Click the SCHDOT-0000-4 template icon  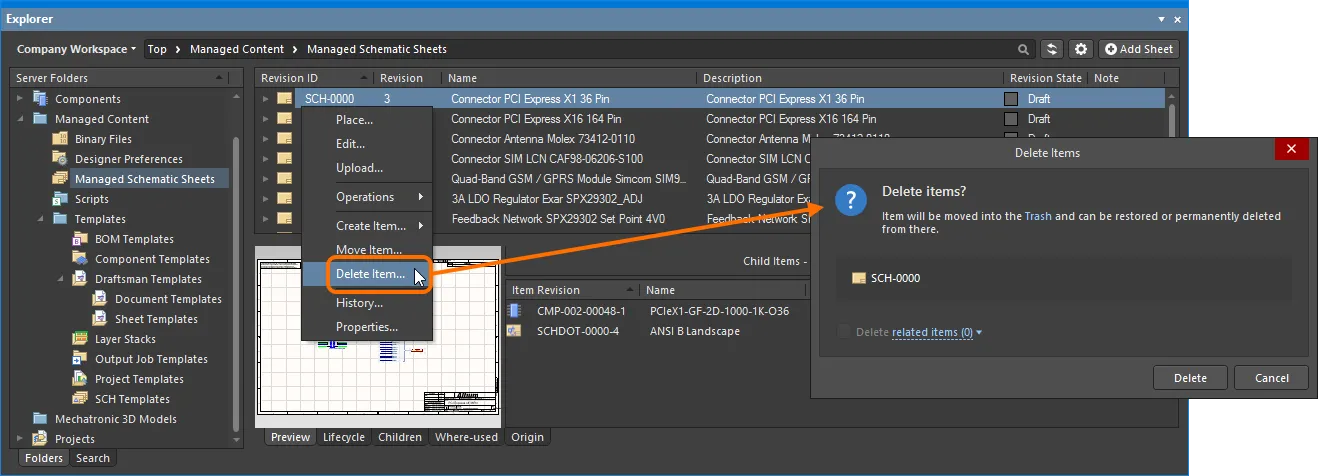click(515, 331)
